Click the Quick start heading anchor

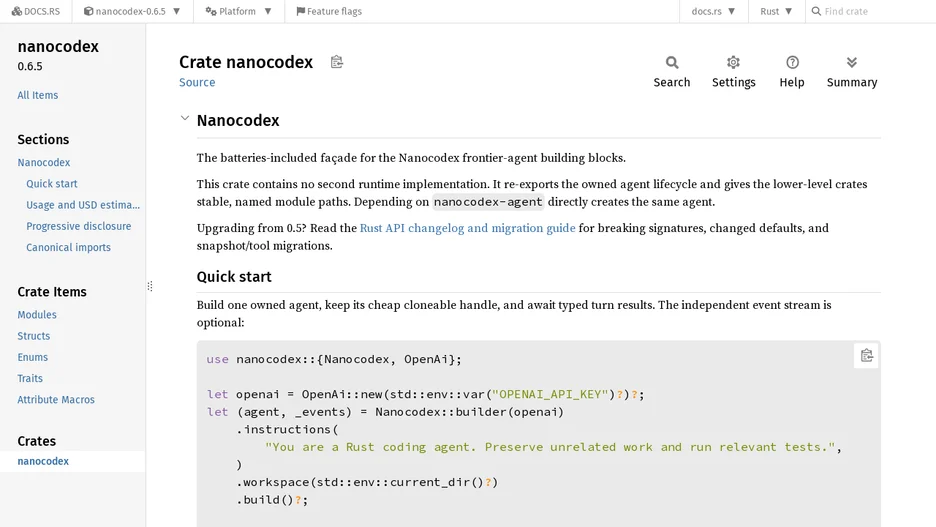234,277
